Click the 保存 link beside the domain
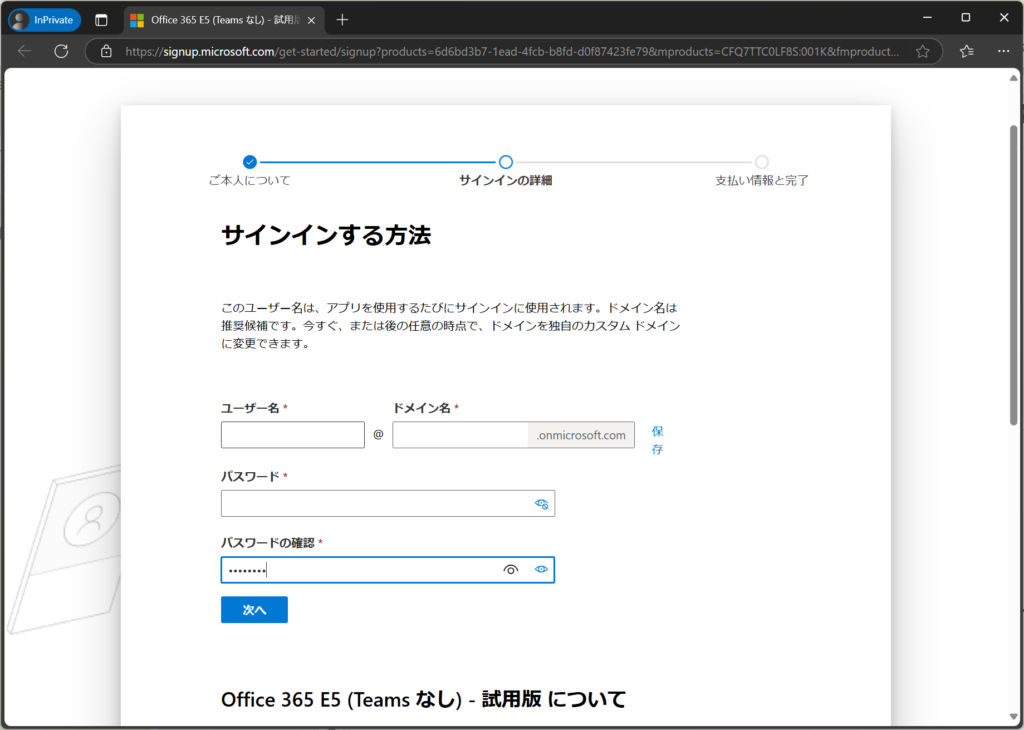 coord(657,440)
